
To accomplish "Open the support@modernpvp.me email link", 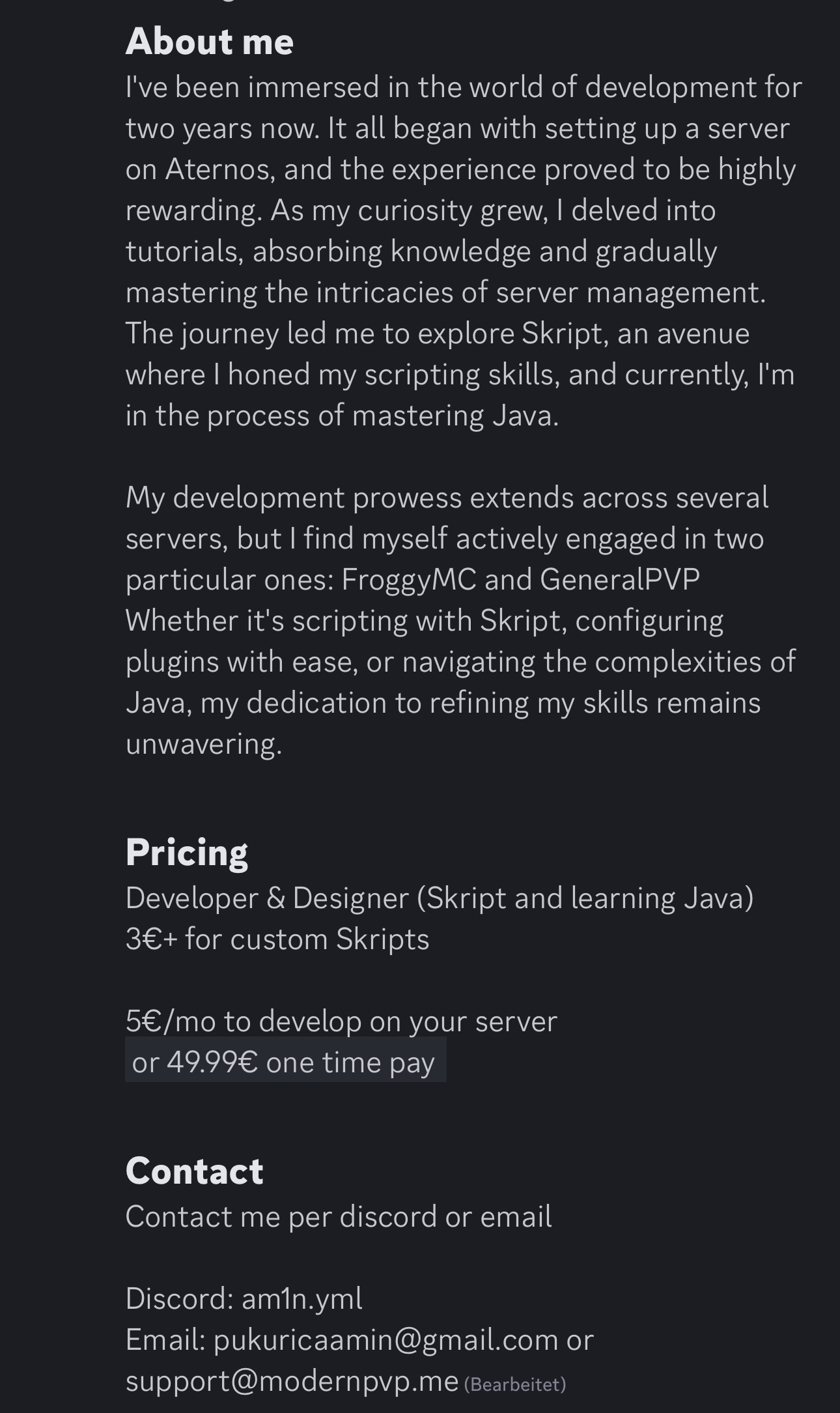I will point(292,1381).
